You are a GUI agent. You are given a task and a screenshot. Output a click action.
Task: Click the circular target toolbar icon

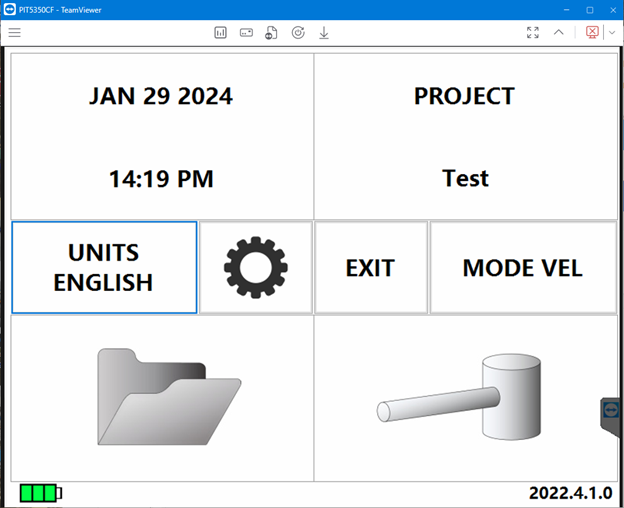click(x=298, y=32)
